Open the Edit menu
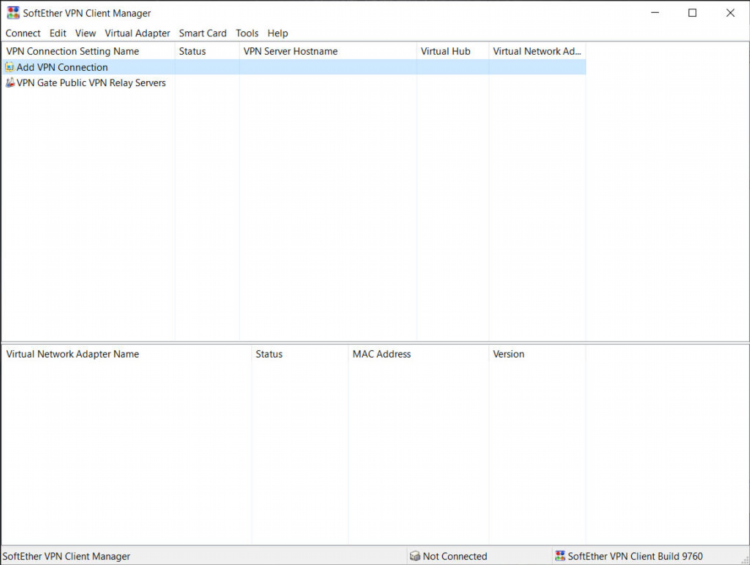This screenshot has height=565, width=750. tap(58, 33)
